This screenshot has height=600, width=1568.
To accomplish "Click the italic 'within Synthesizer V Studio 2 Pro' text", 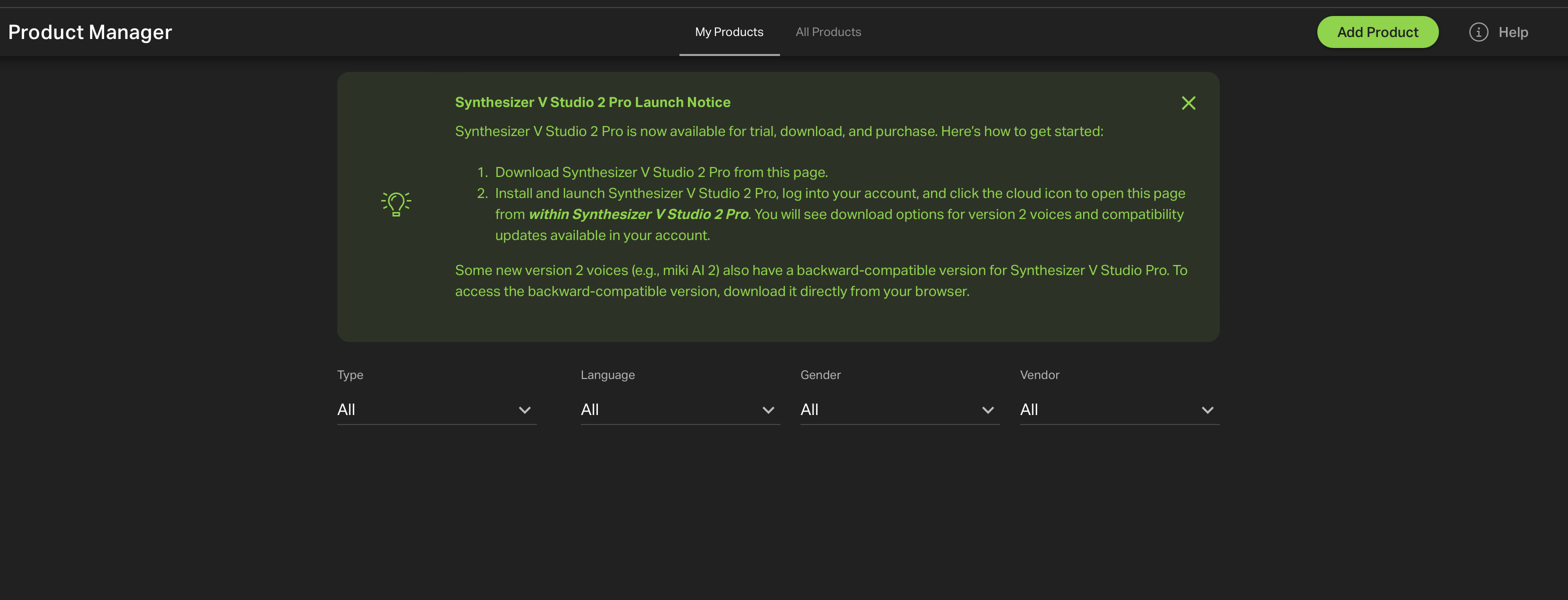I will tap(638, 214).
